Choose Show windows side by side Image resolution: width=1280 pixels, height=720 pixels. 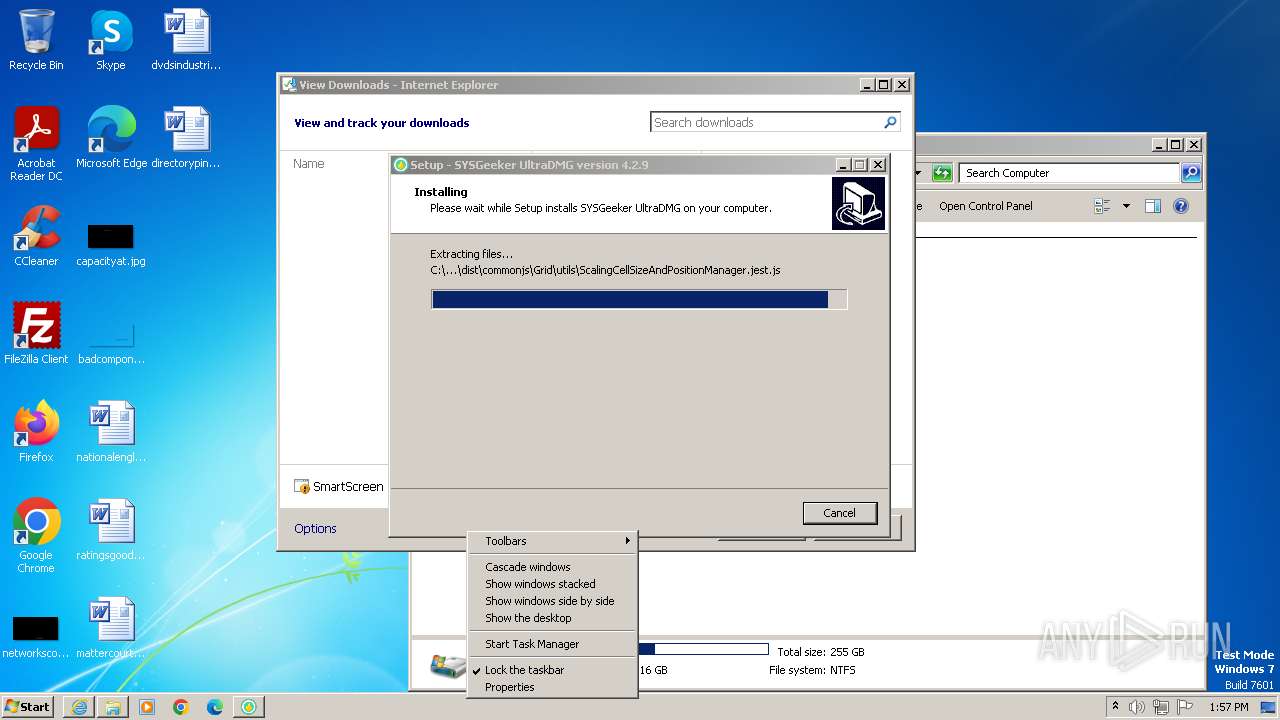552,601
